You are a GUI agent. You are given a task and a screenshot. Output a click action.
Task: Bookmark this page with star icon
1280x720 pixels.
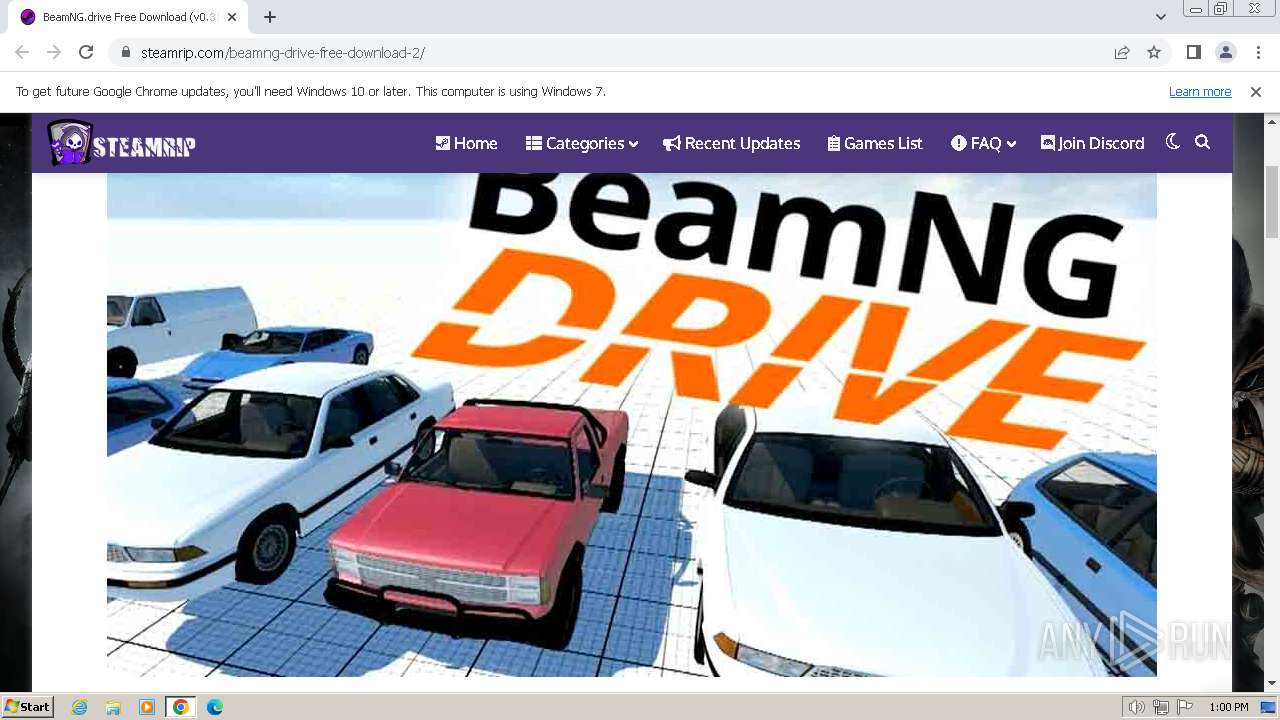[x=1154, y=53]
